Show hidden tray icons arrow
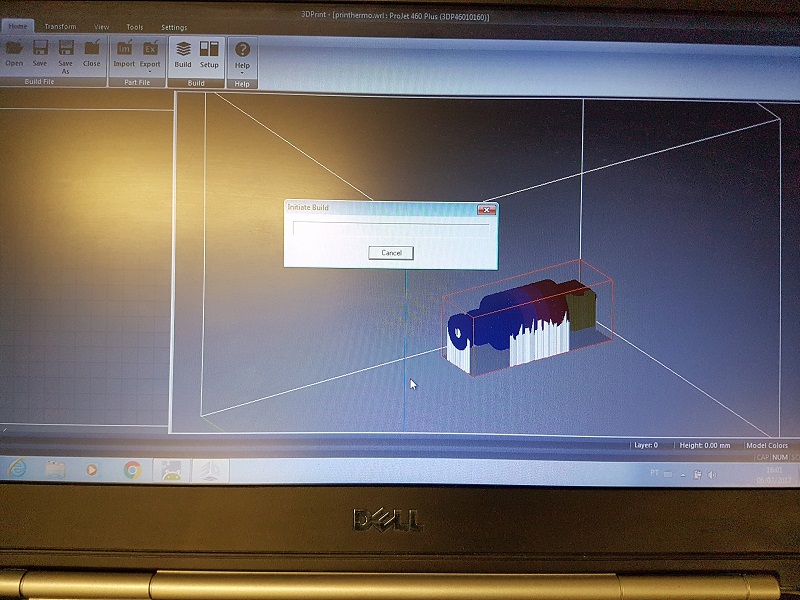Viewport: 800px width, 600px height. (x=683, y=475)
